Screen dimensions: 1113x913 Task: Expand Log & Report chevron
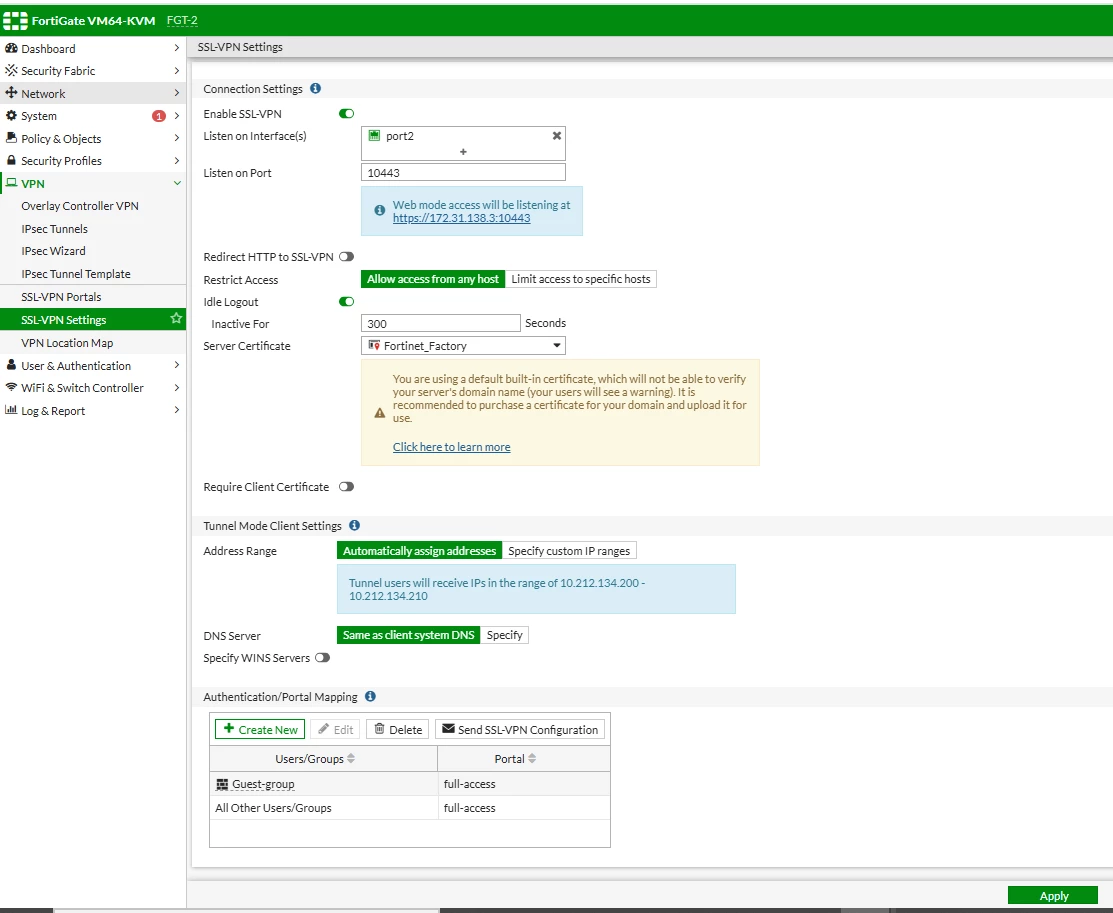pos(177,410)
